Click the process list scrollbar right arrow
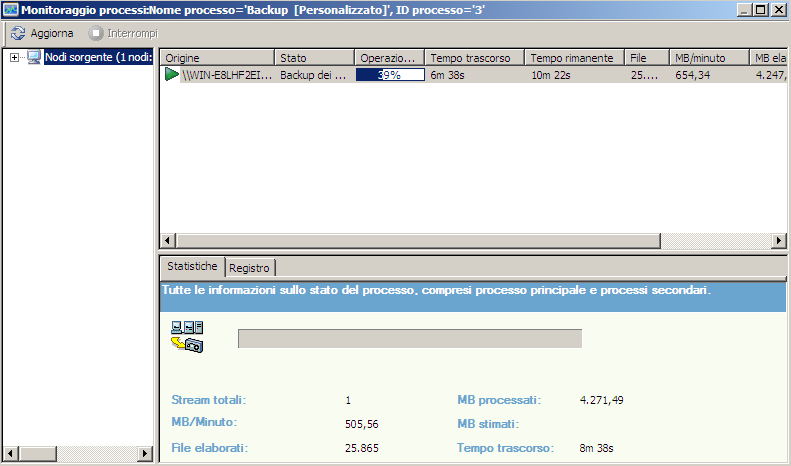The height and width of the screenshot is (466, 791). (x=779, y=241)
